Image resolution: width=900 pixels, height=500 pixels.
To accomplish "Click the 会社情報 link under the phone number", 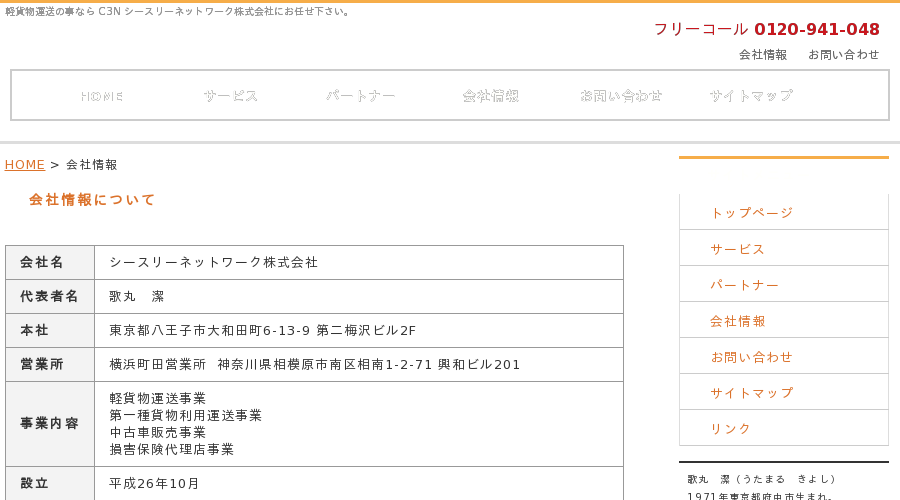I will click(x=763, y=55).
